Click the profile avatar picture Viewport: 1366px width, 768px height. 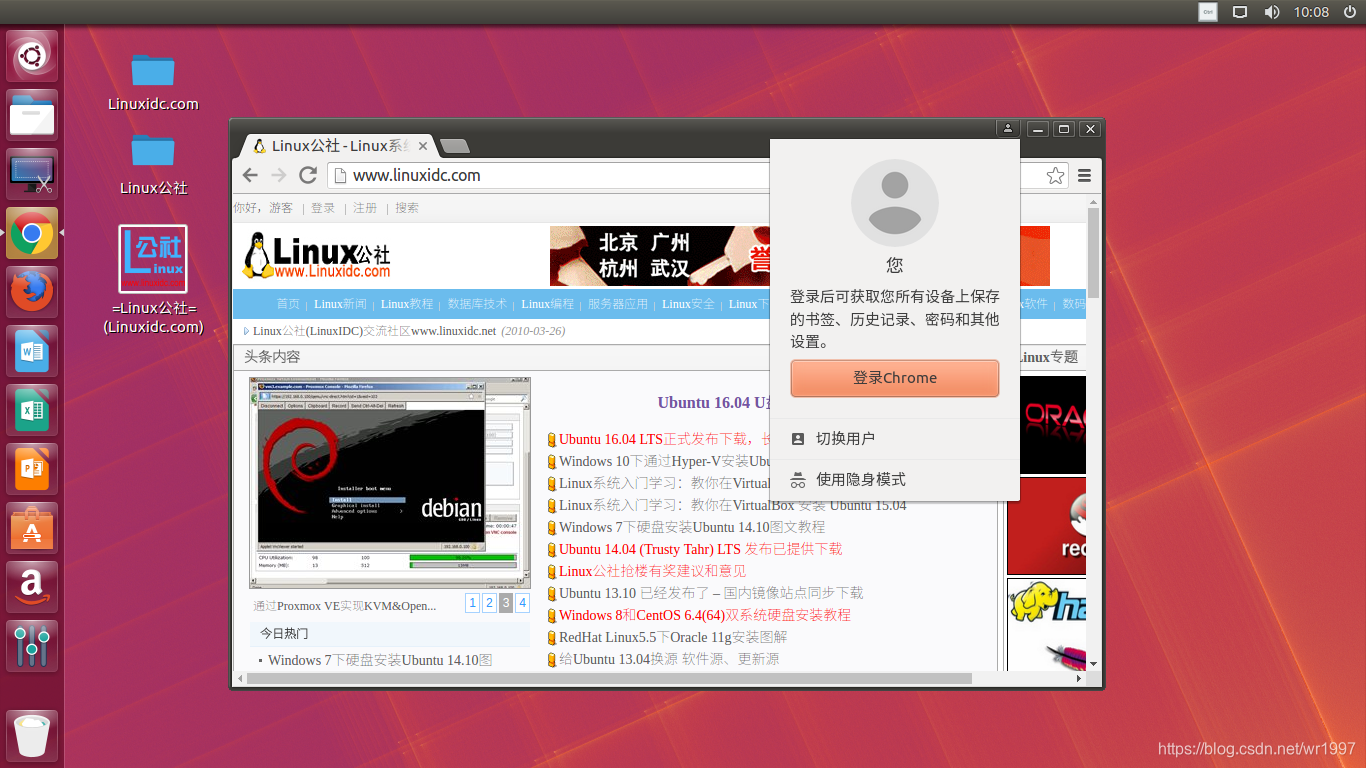(895, 203)
